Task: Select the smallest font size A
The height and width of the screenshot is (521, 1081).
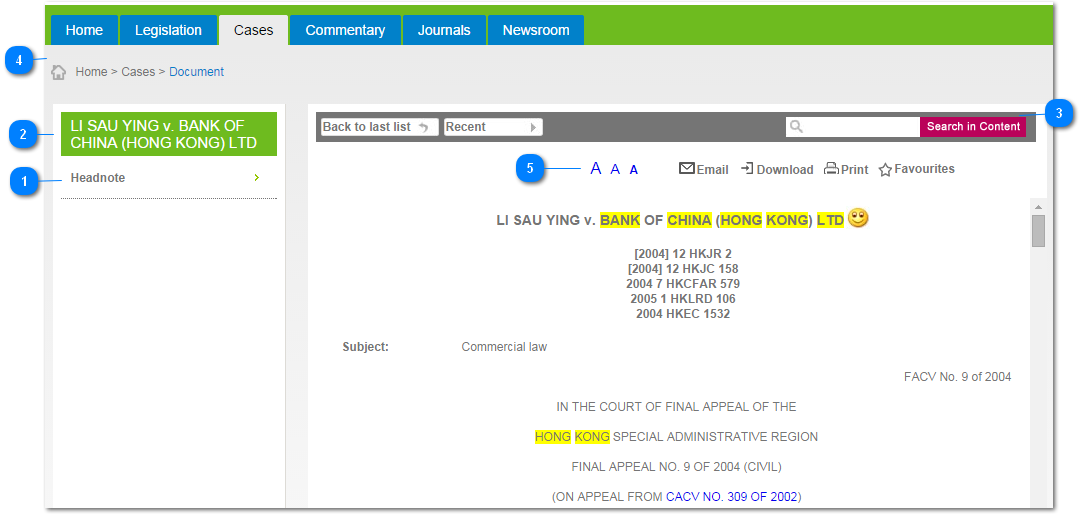Action: pyautogui.click(x=634, y=170)
